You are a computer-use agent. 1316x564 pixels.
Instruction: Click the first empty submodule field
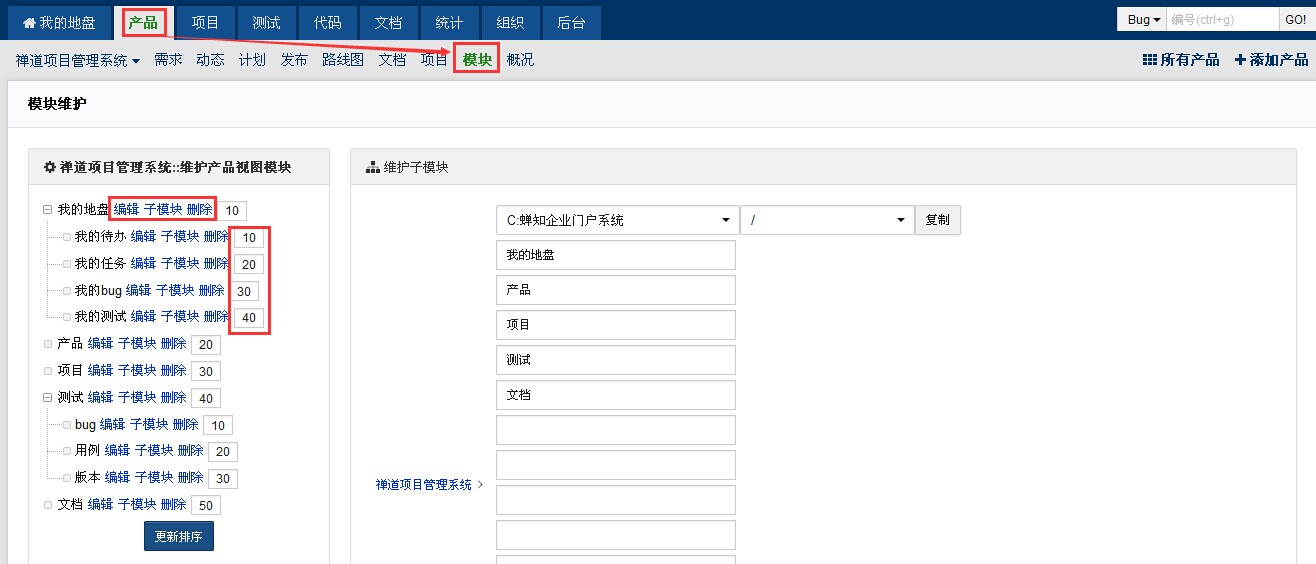[616, 430]
